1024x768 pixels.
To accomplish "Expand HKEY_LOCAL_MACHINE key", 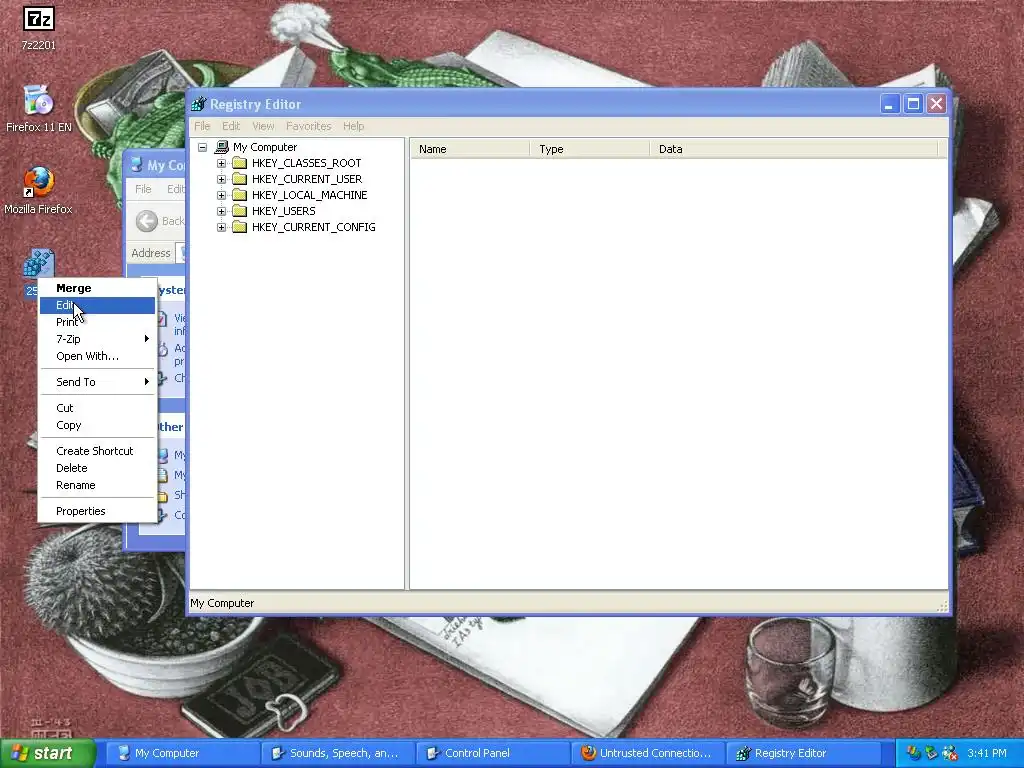I will pos(221,195).
